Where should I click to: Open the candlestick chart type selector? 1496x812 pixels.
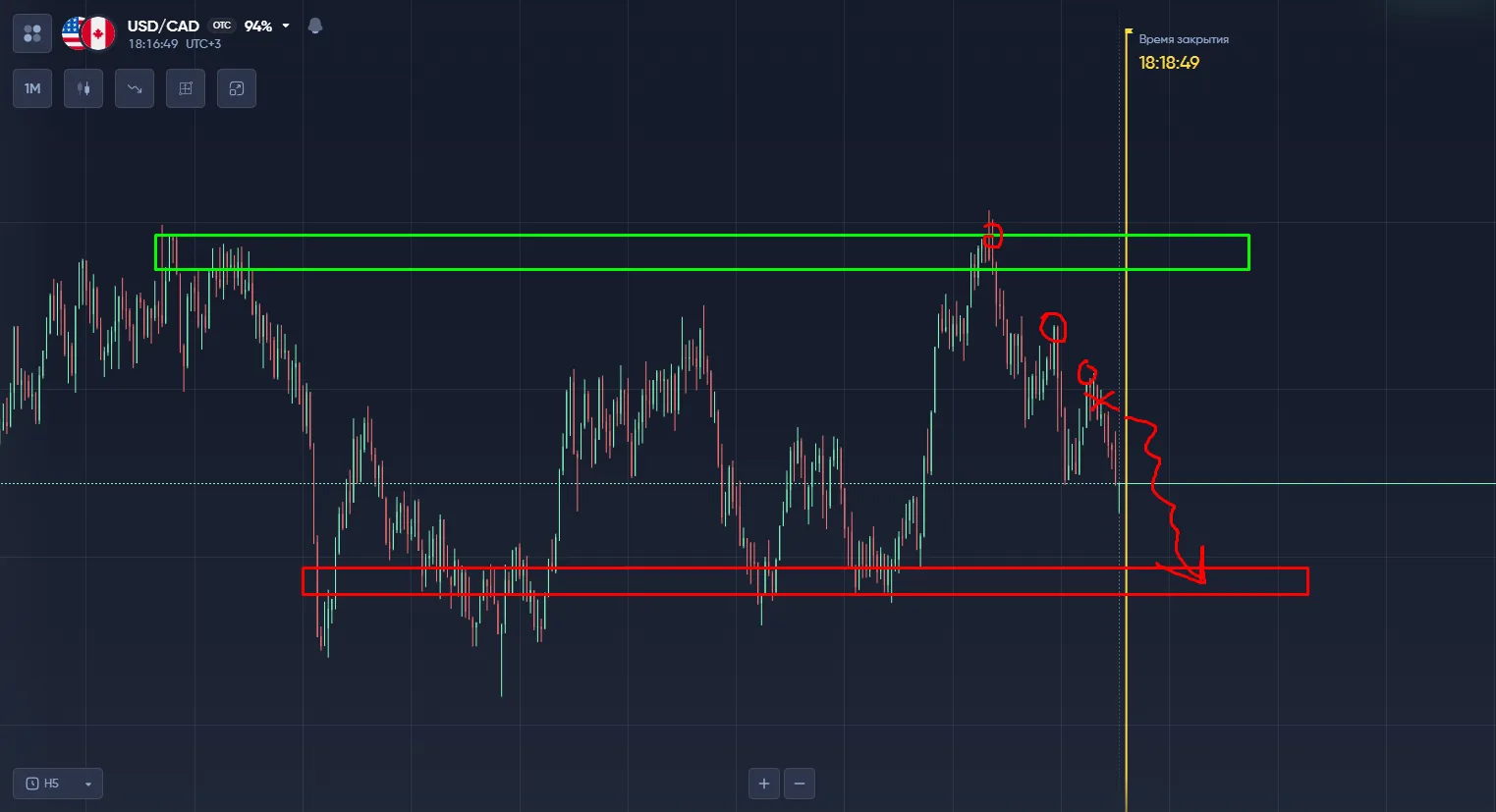click(83, 88)
